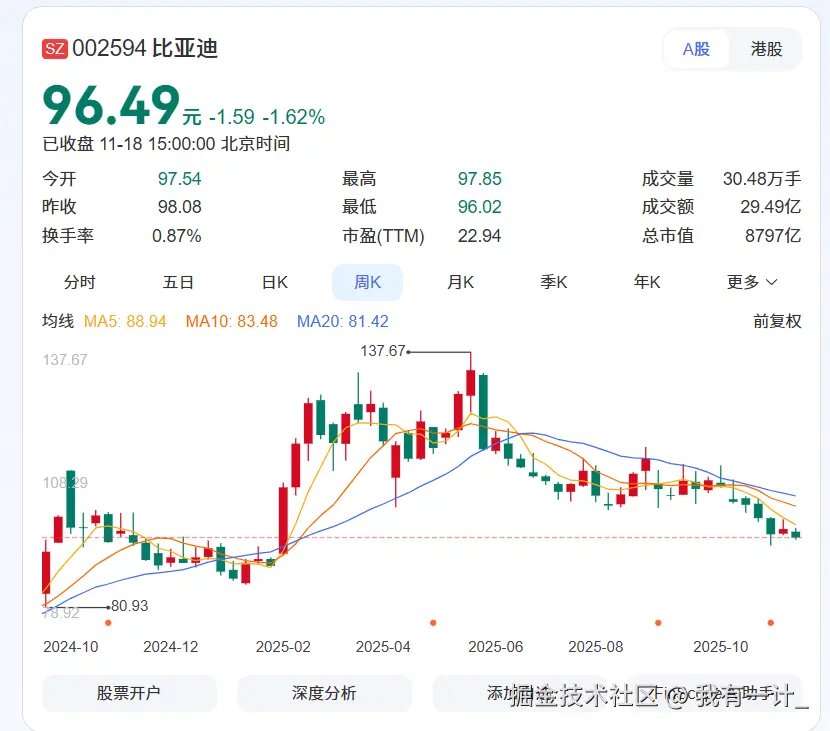Select the A股 market tab
The image size is (830, 731).
[697, 49]
